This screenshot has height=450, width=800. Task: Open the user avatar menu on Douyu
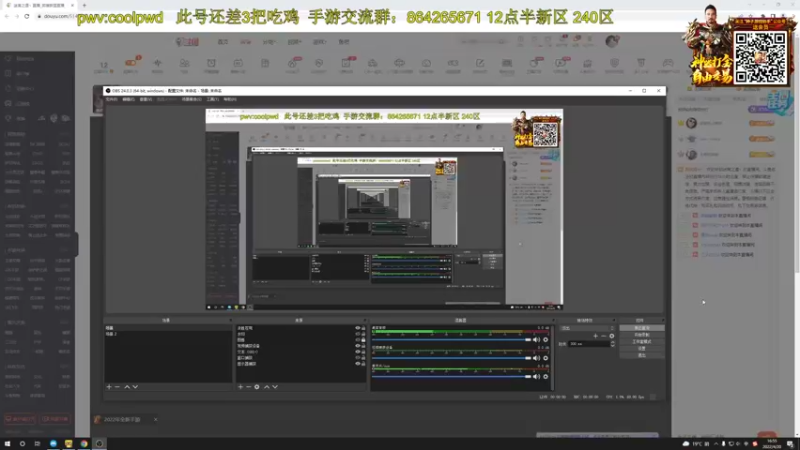tap(611, 41)
